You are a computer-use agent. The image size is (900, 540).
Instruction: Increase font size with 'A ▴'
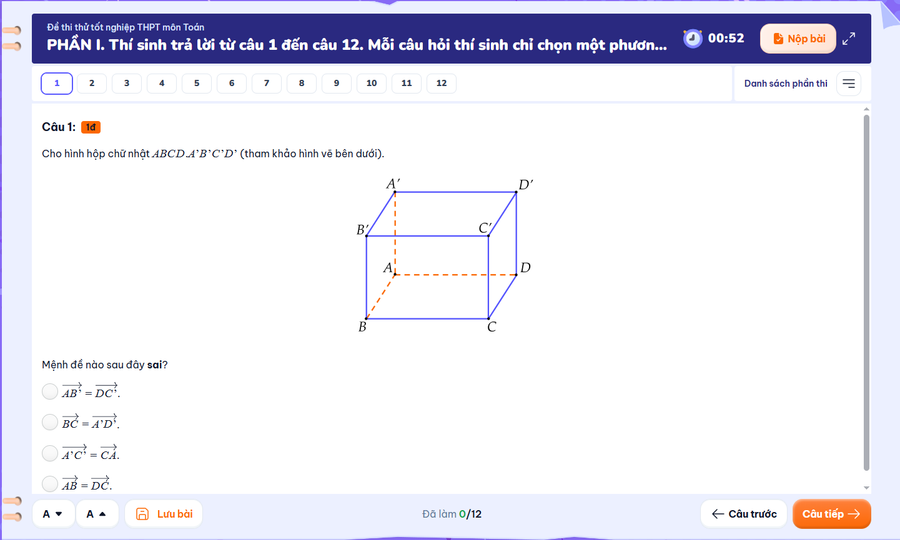click(95, 514)
